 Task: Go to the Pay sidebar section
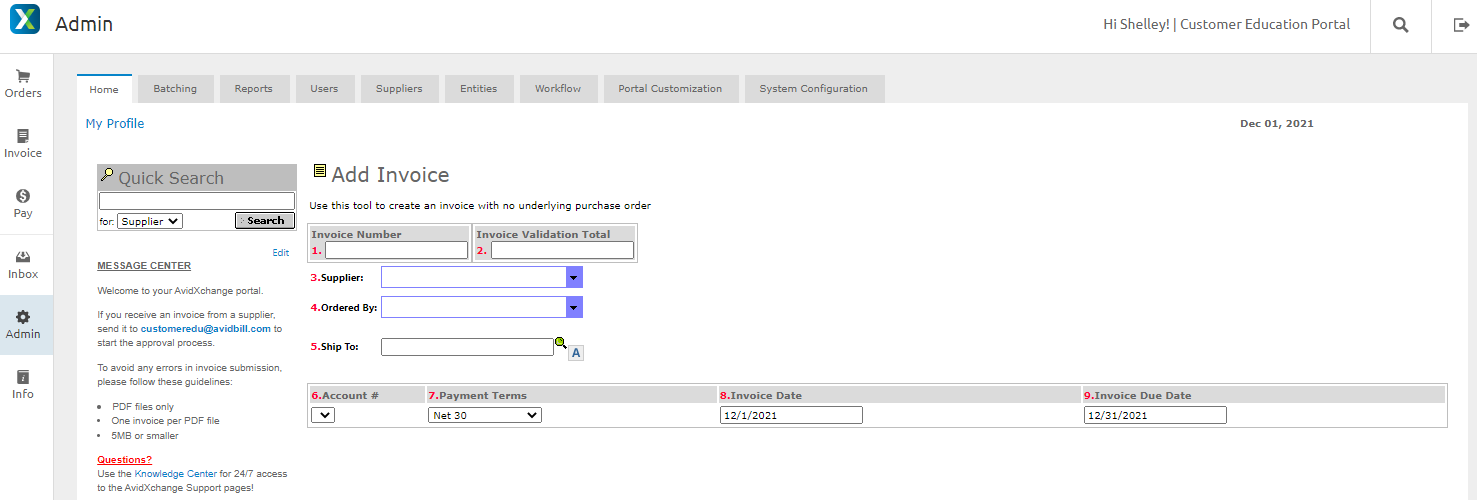tap(23, 203)
